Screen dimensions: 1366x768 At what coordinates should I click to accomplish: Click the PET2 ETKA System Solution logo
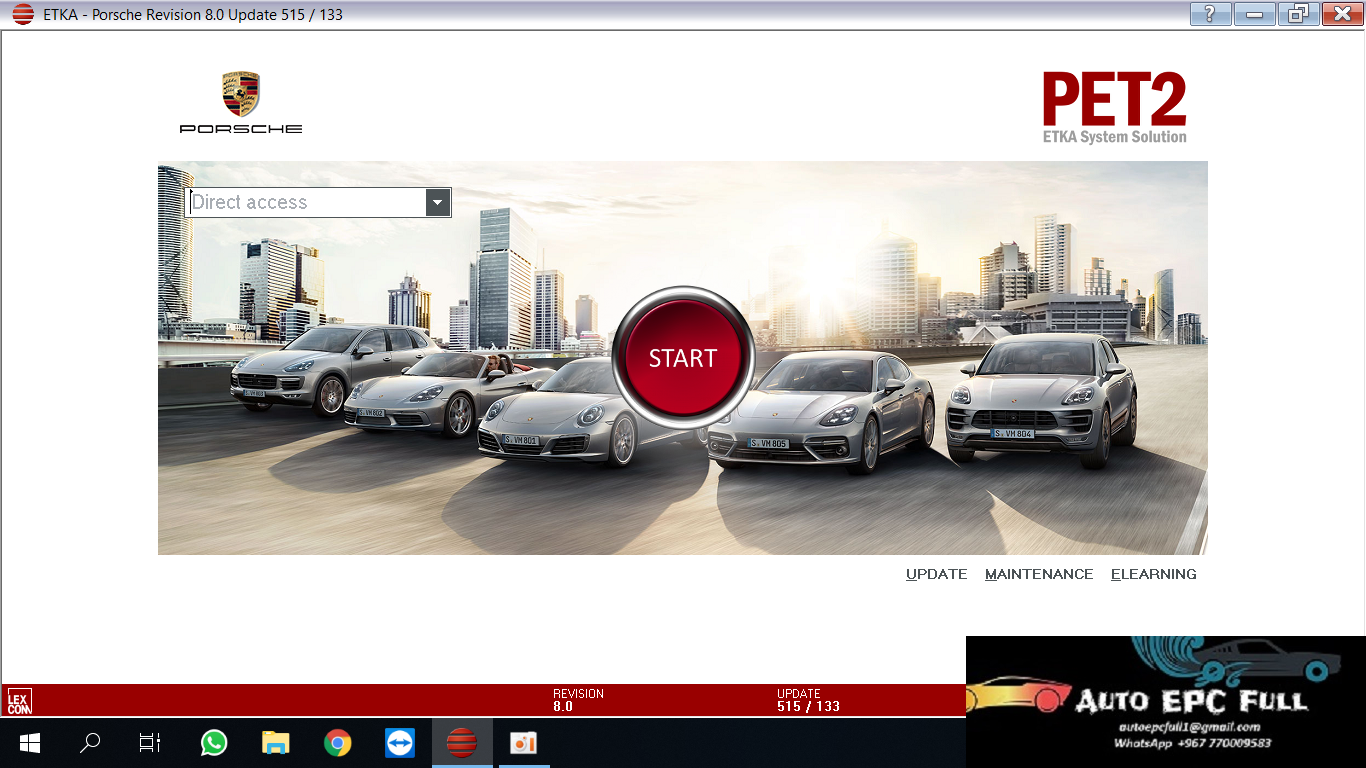pos(1114,108)
